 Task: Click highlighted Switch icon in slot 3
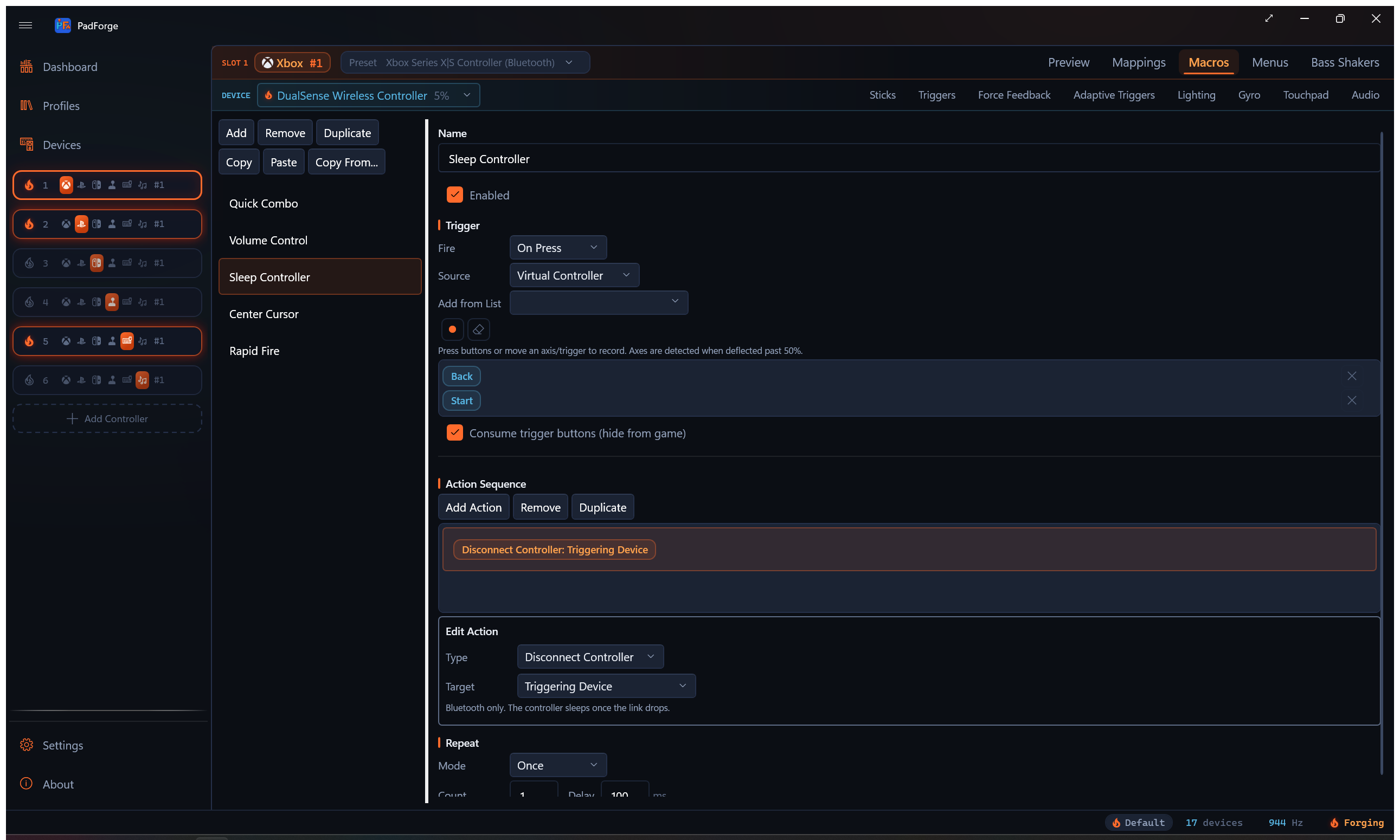click(97, 263)
